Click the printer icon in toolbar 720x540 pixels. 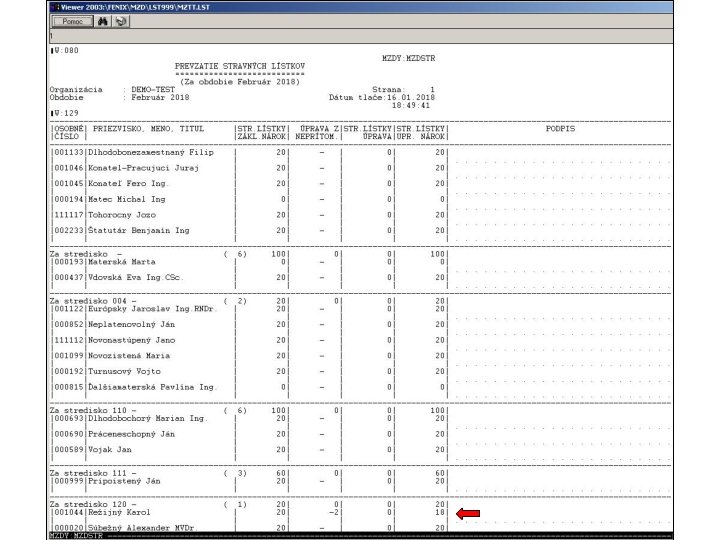point(121,22)
